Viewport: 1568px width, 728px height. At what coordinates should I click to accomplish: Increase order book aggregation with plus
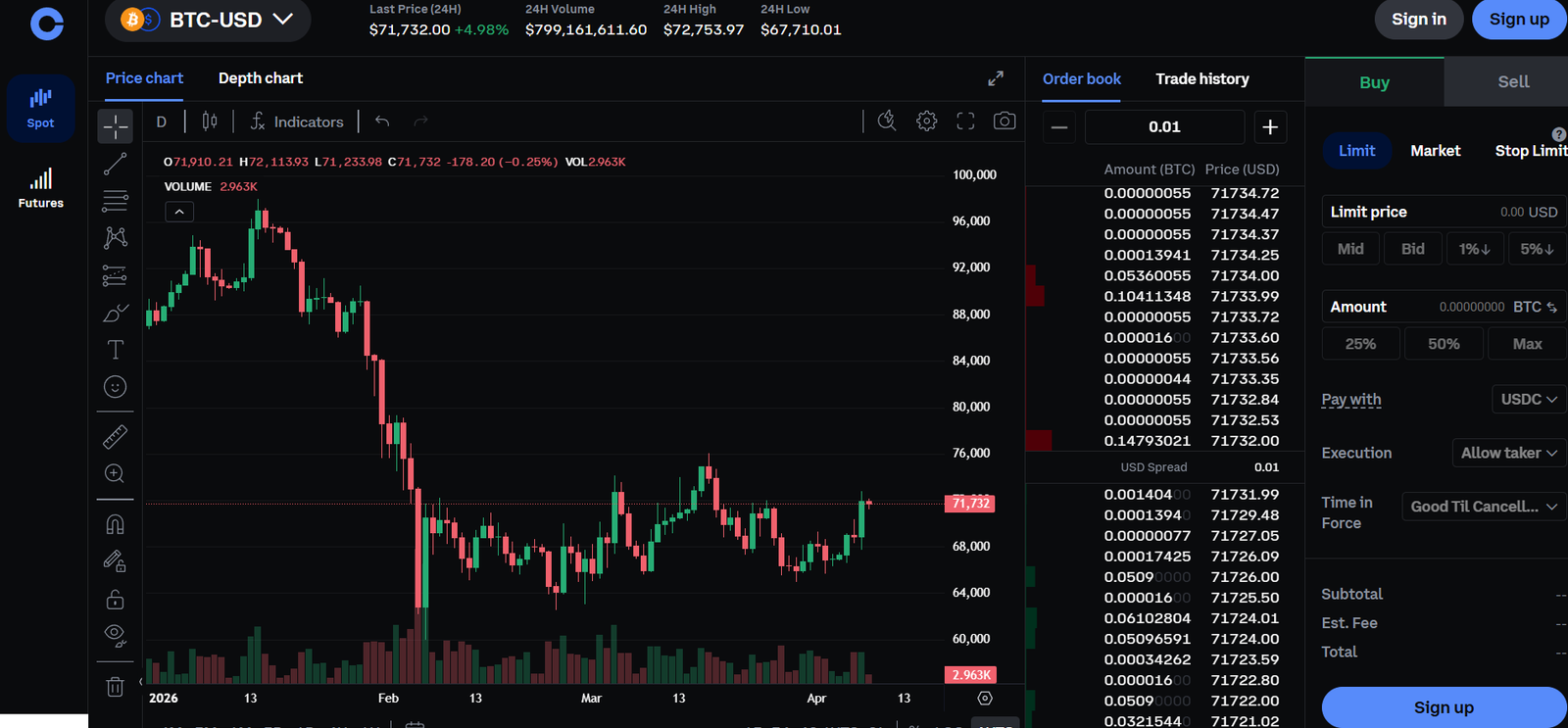click(x=1270, y=127)
